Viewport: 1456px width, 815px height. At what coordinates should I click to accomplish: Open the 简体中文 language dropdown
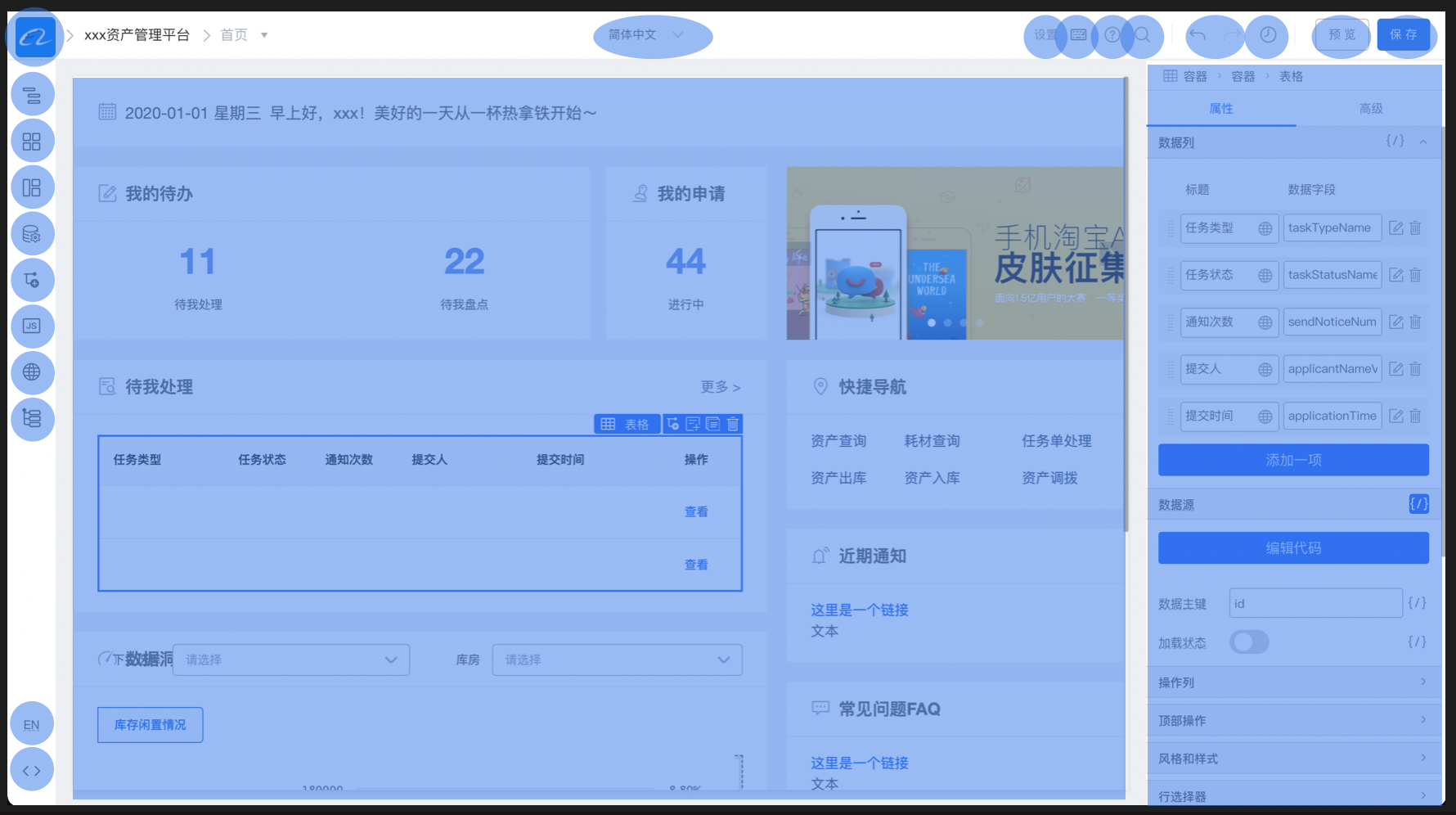[x=646, y=35]
